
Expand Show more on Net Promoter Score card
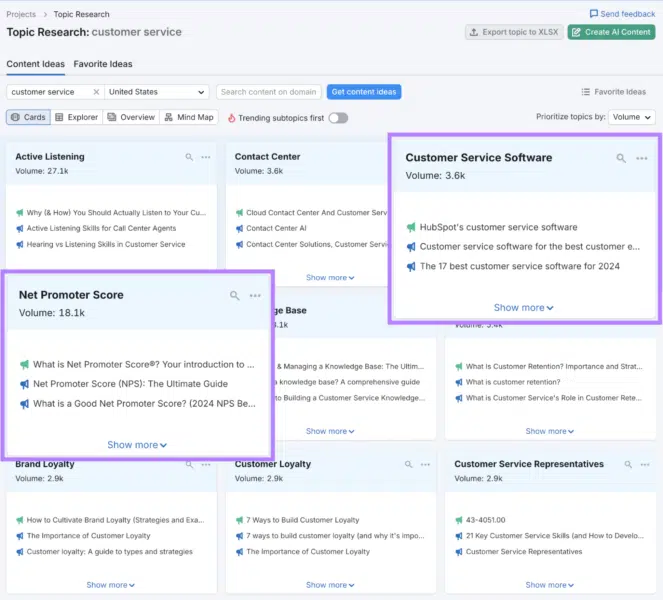[x=137, y=445]
